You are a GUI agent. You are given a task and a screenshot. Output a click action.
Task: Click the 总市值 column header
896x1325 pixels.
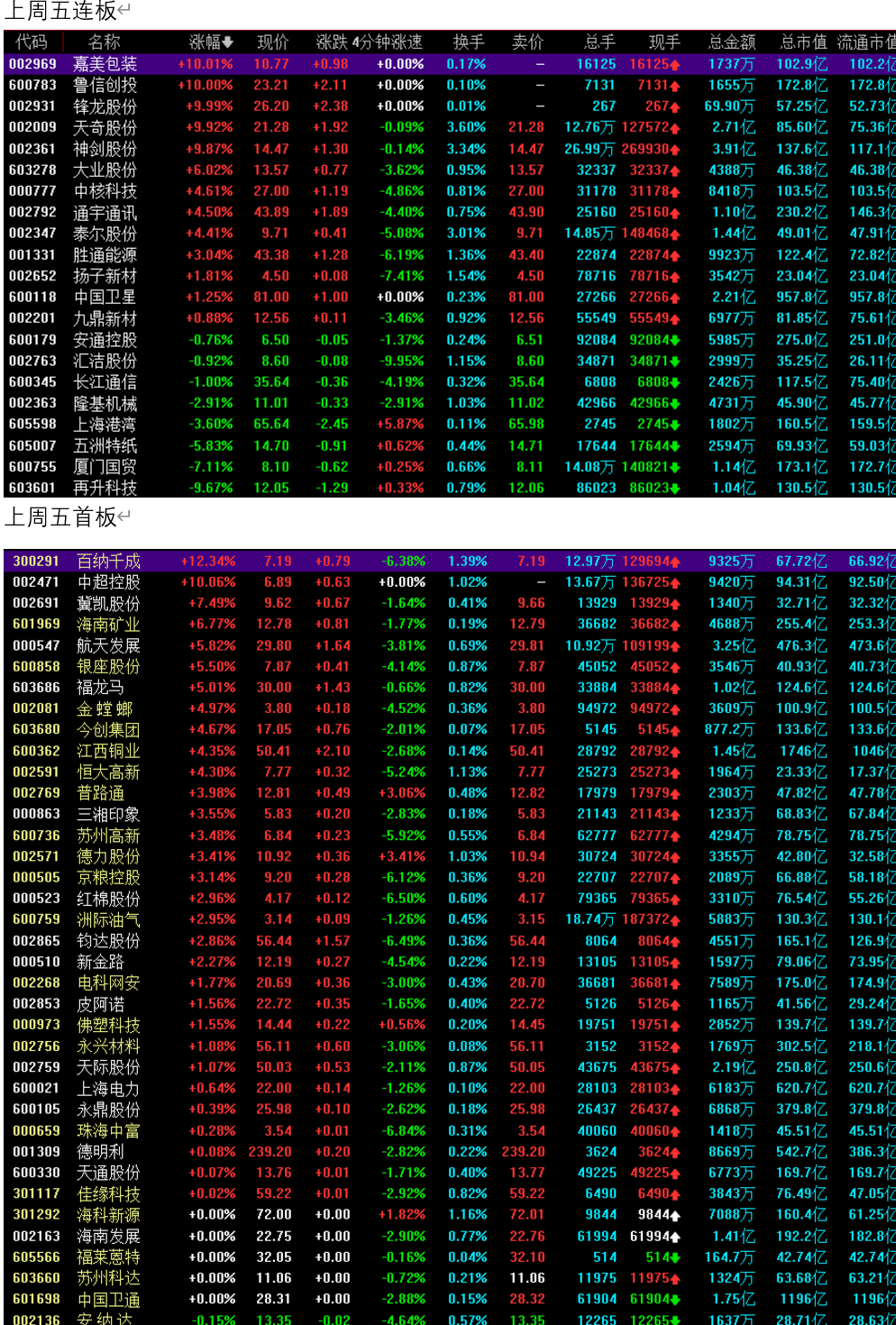tap(803, 42)
